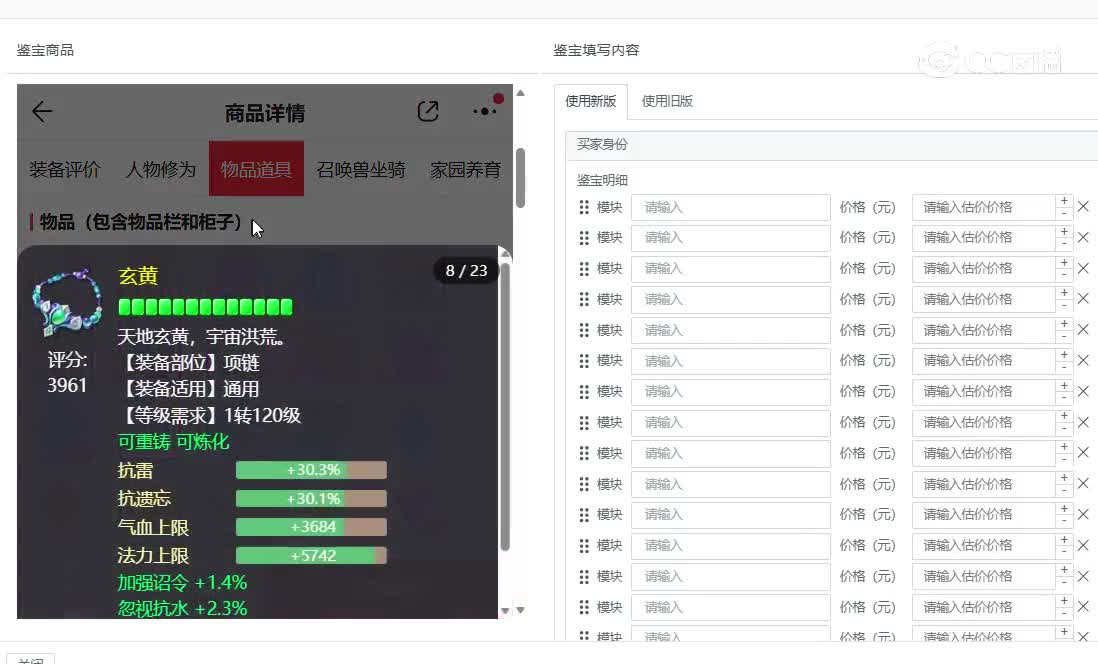
Task: Select the 使用旧版 tab
Action: pos(667,101)
